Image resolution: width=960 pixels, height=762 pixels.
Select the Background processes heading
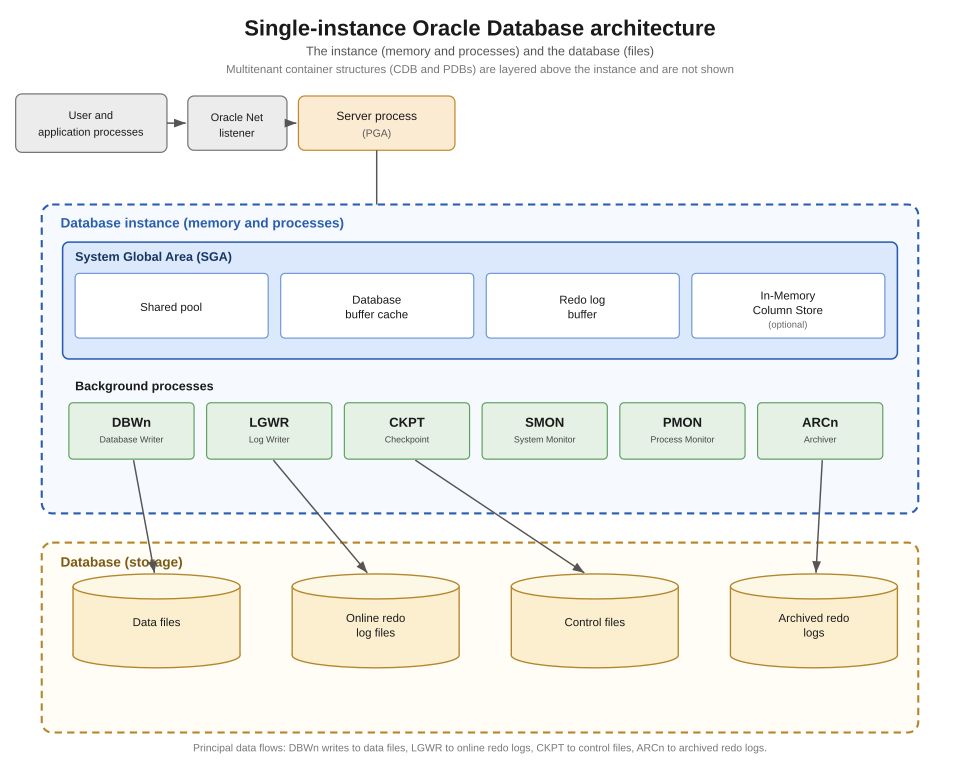[x=144, y=386]
